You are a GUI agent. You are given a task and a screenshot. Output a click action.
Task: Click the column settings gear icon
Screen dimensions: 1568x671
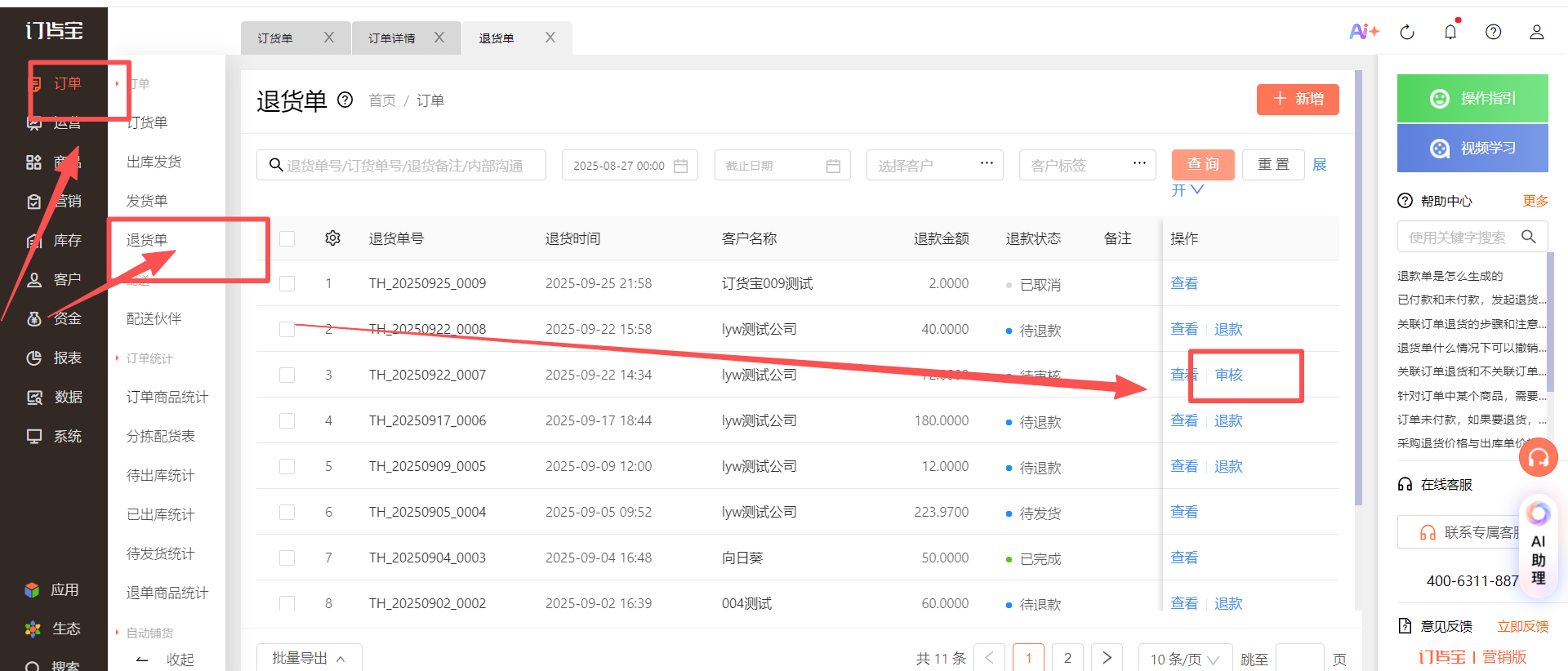click(x=332, y=238)
